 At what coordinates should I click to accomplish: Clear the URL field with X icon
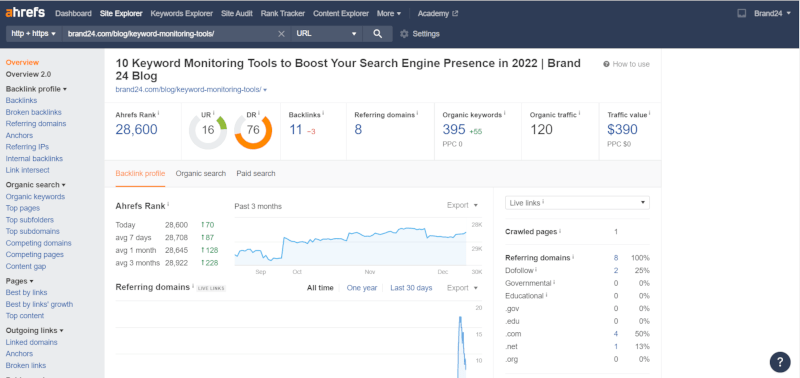pos(281,34)
